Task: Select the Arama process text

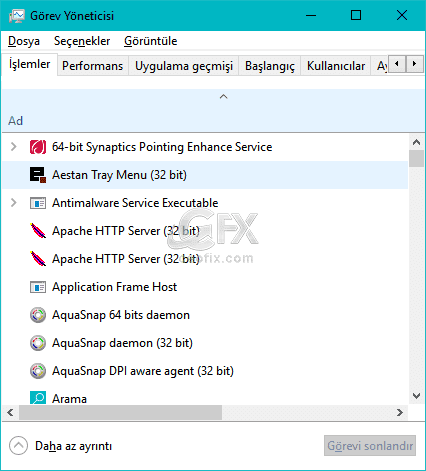Action: point(69,399)
